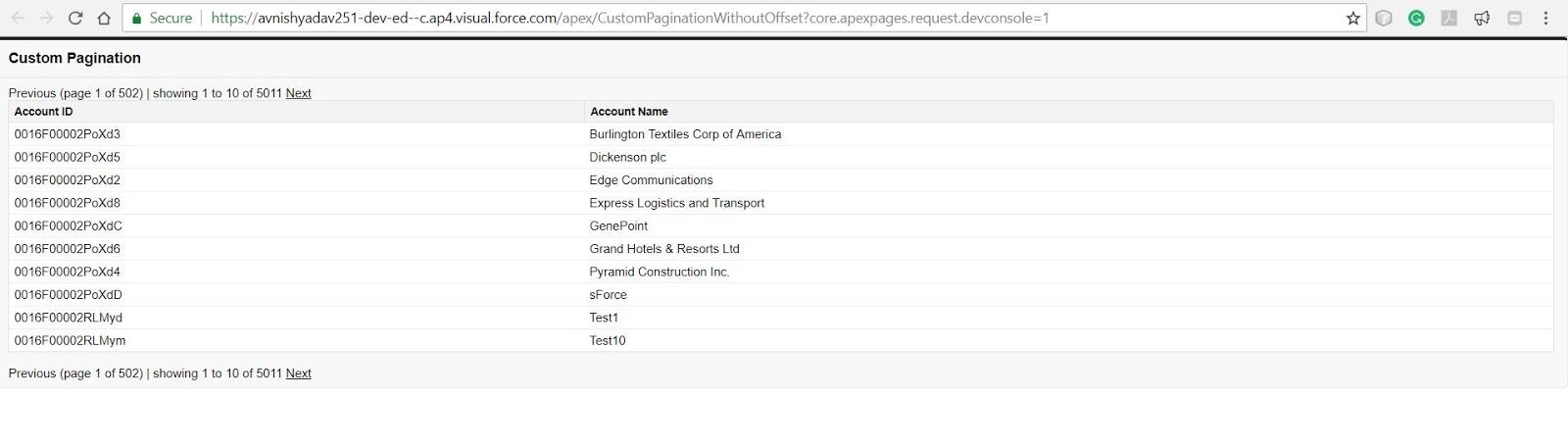This screenshot has width=1568, height=448.
Task: Click the Account Name column header
Action: click(x=628, y=112)
